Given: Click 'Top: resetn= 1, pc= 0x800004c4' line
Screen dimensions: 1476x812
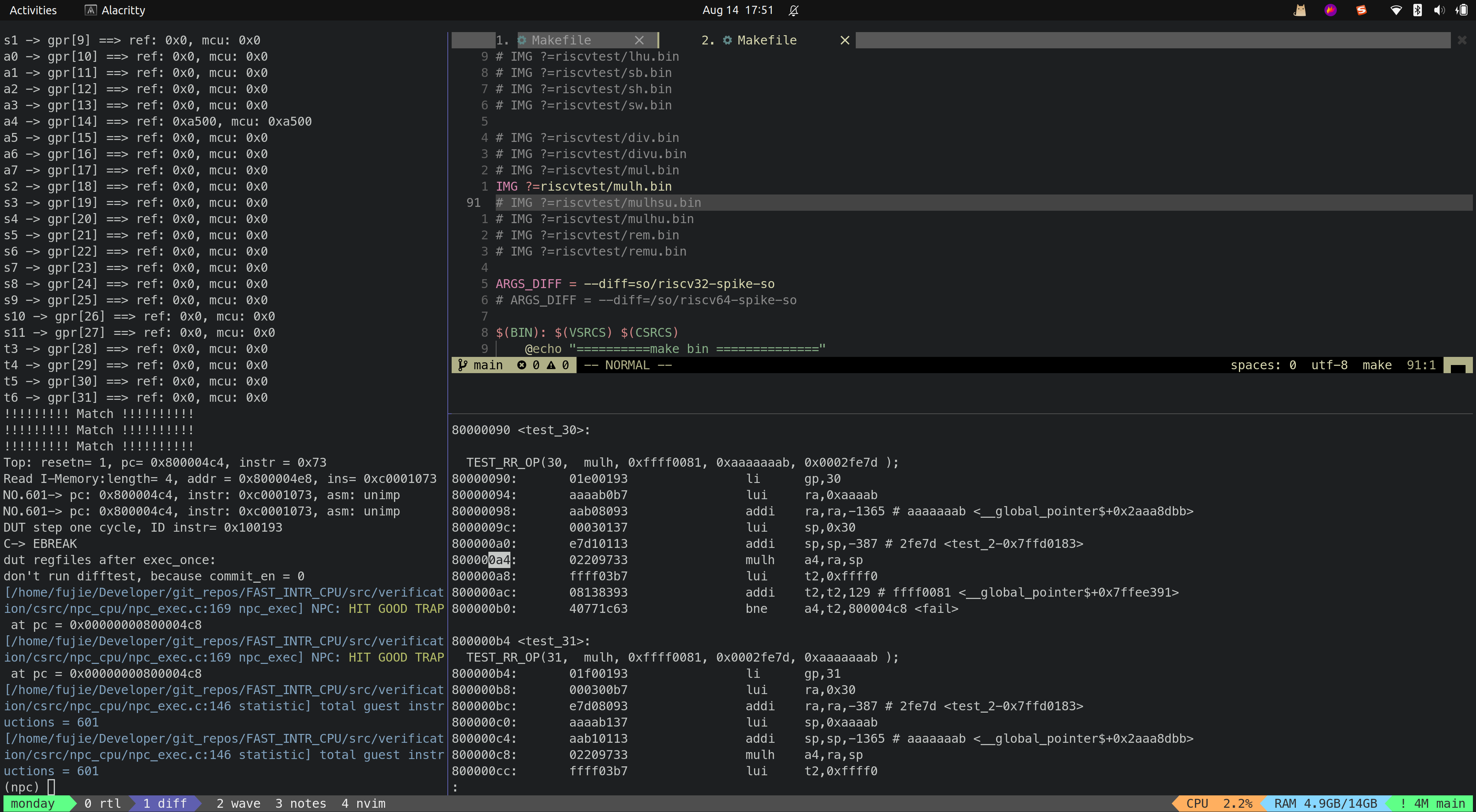Looking at the screenshot, I should click(165, 462).
